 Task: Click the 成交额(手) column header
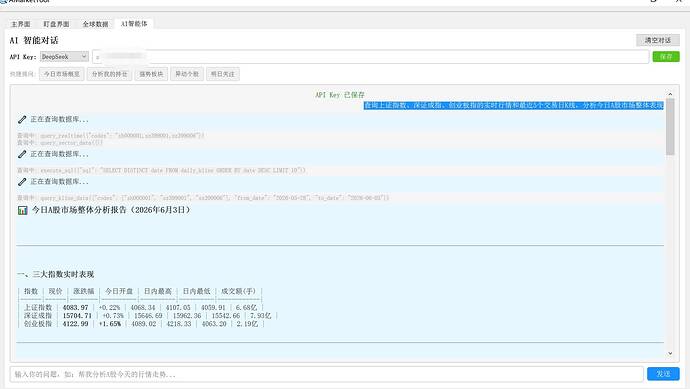[x=238, y=291]
